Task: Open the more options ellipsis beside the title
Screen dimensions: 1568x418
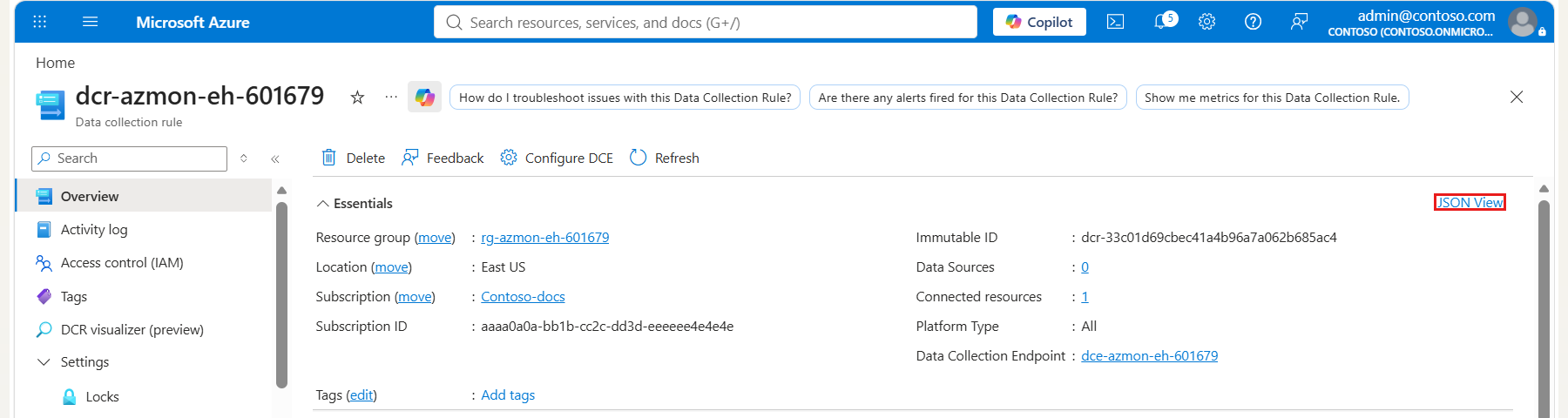Action: coord(391,97)
